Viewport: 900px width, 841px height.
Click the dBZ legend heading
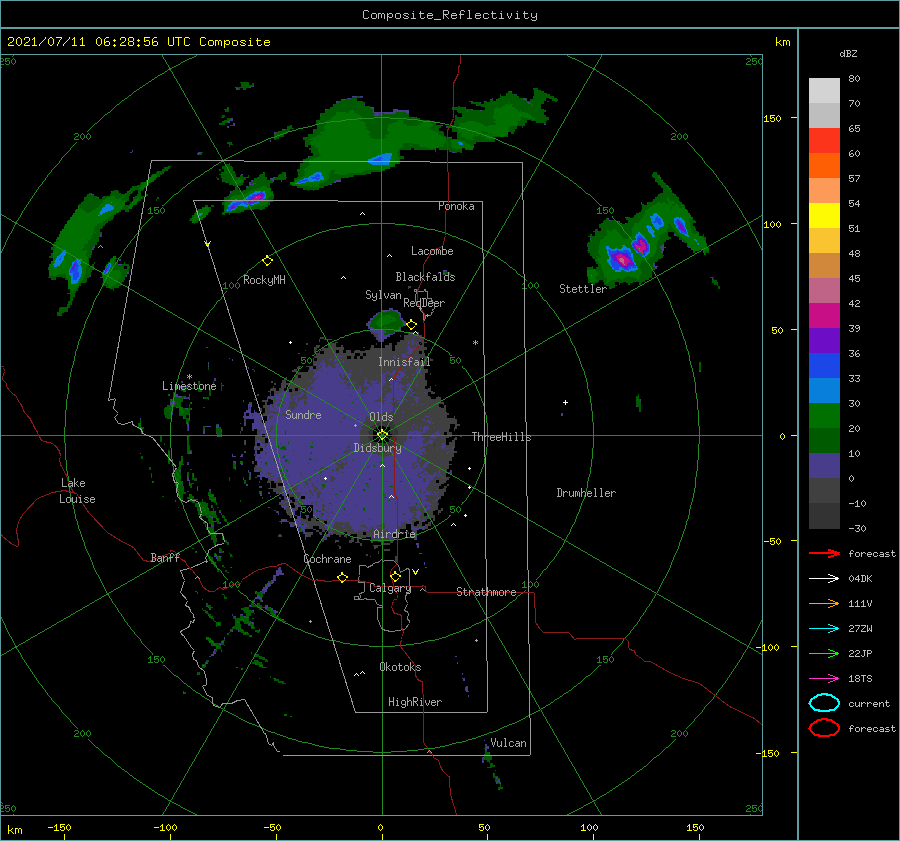(x=848, y=53)
